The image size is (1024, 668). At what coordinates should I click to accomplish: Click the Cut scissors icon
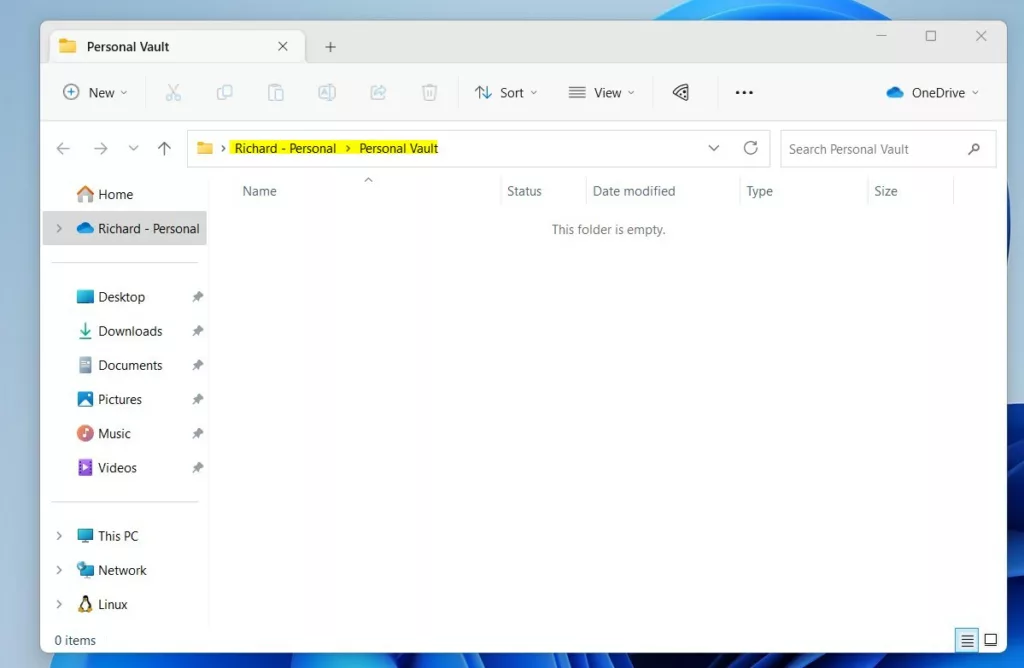pyautogui.click(x=173, y=93)
